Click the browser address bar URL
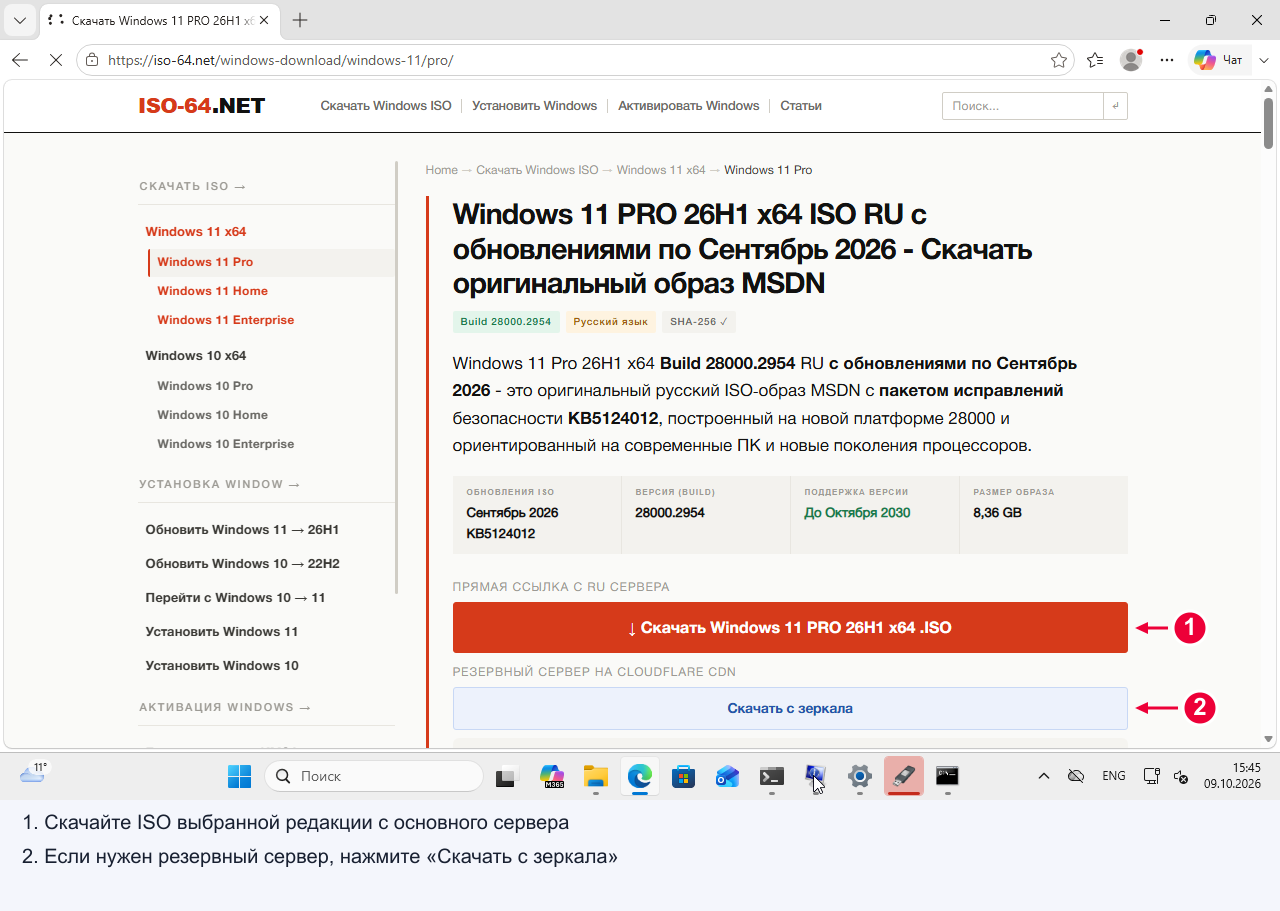 pos(281,60)
